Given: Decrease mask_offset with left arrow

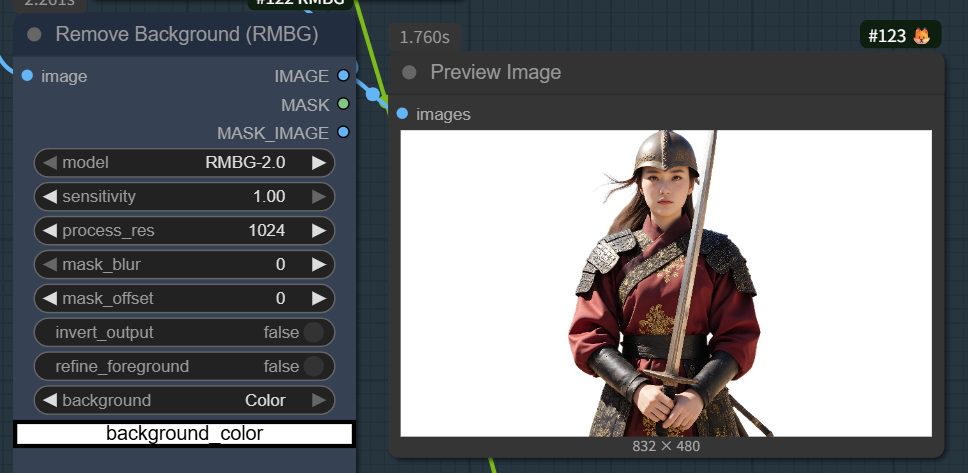Looking at the screenshot, I should point(50,298).
